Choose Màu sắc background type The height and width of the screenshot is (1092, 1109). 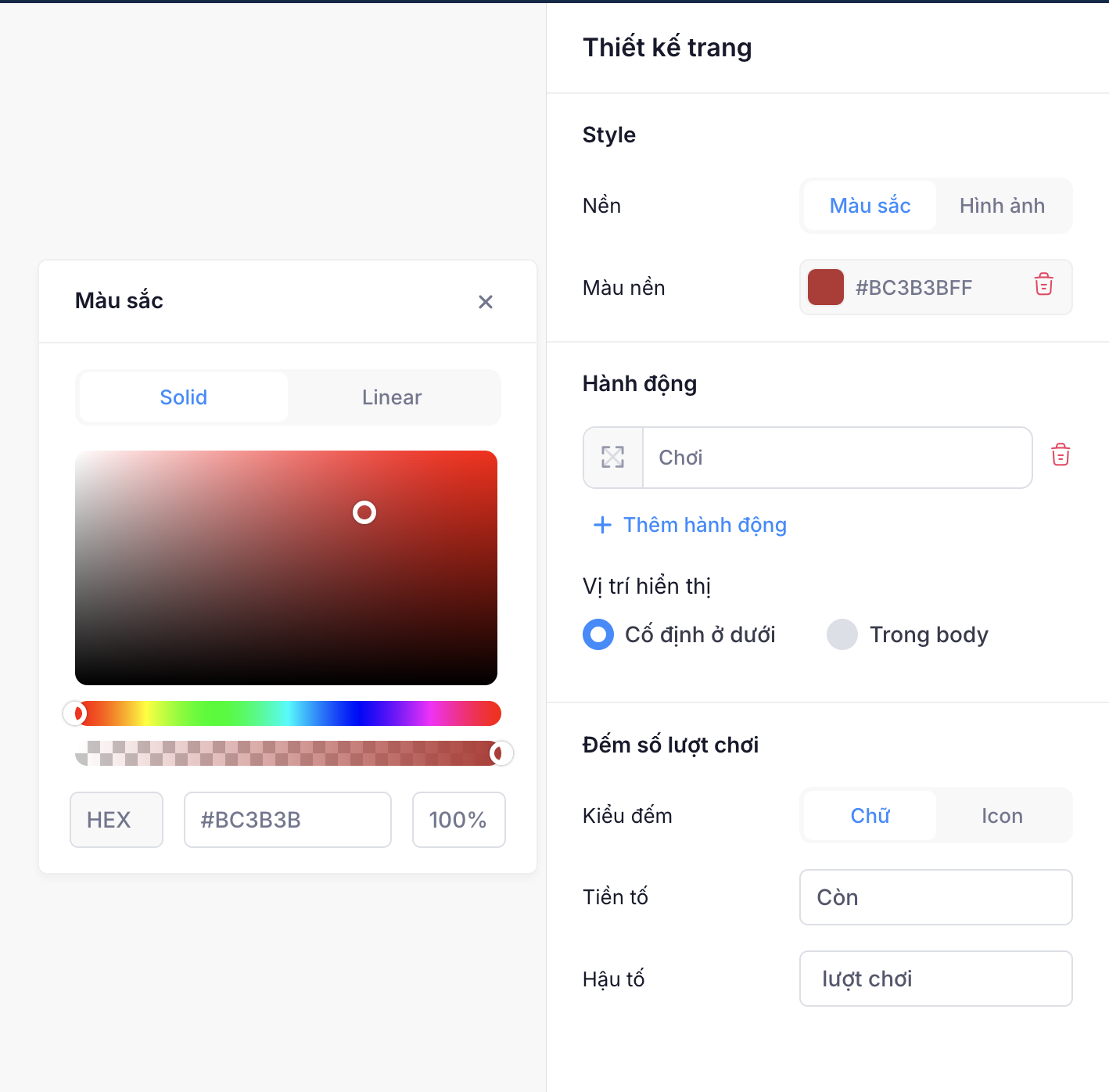[x=870, y=206]
